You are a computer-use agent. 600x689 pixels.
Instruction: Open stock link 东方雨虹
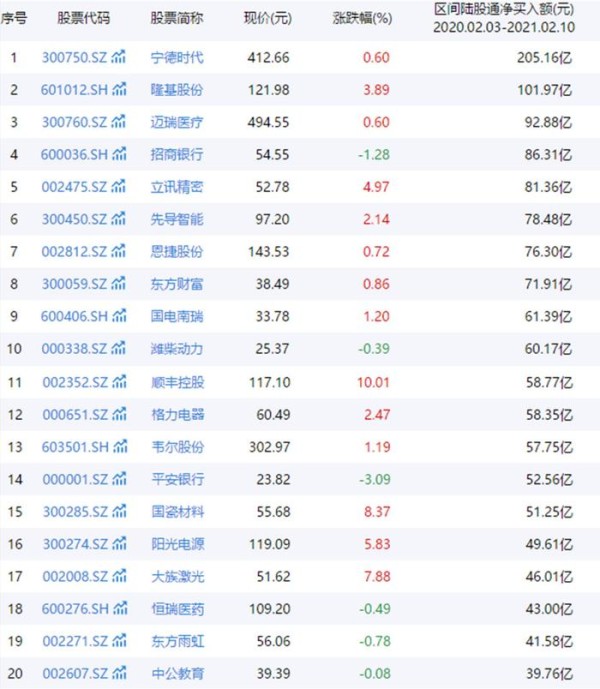[178, 642]
